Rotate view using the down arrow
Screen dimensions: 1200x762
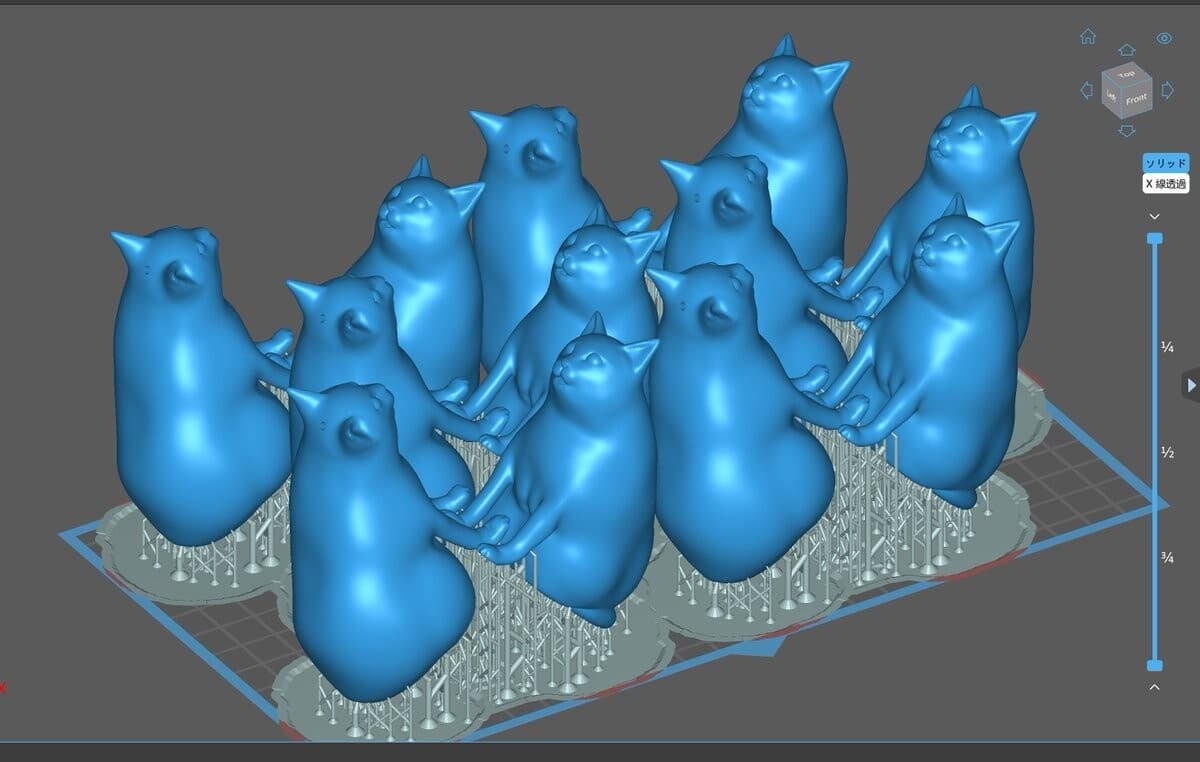pyautogui.click(x=1127, y=131)
